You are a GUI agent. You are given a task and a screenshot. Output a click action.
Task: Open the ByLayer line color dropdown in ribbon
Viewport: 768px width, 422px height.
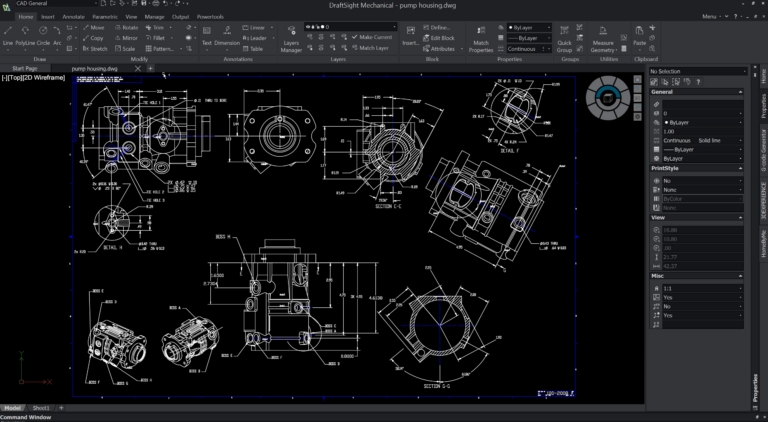pyautogui.click(x=529, y=28)
